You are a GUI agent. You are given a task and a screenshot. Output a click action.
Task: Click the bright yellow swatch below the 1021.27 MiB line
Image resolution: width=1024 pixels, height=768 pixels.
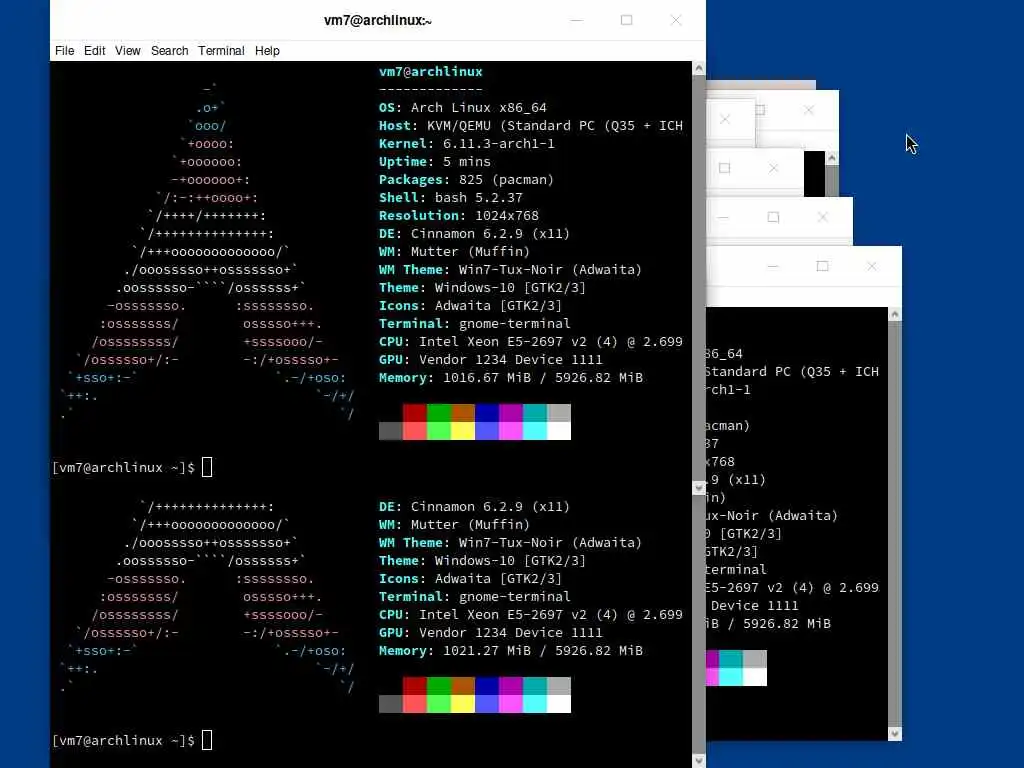463,704
